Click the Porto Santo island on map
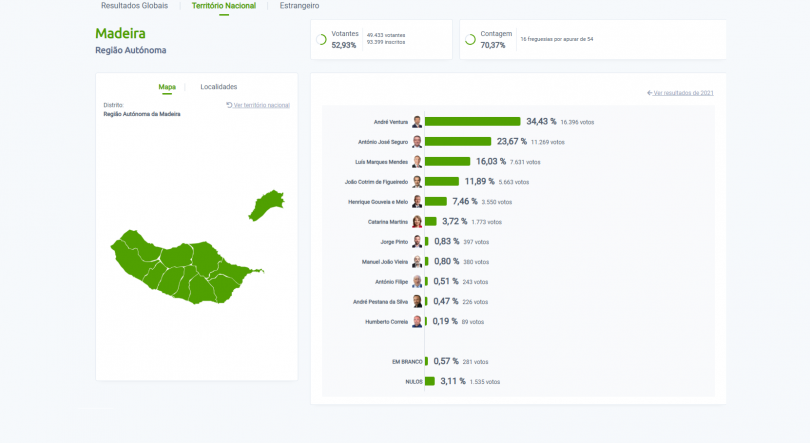Screen dimensions: 810x443 point(266,205)
